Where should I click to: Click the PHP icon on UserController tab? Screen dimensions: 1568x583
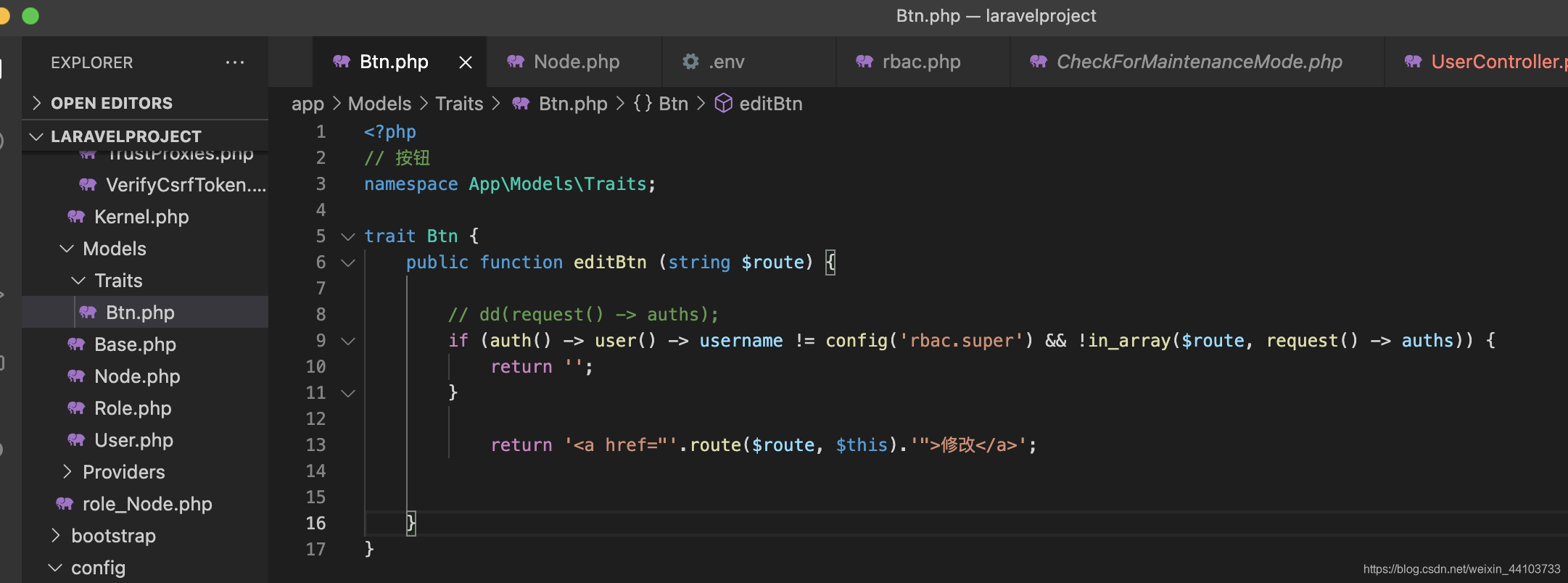(x=1414, y=62)
